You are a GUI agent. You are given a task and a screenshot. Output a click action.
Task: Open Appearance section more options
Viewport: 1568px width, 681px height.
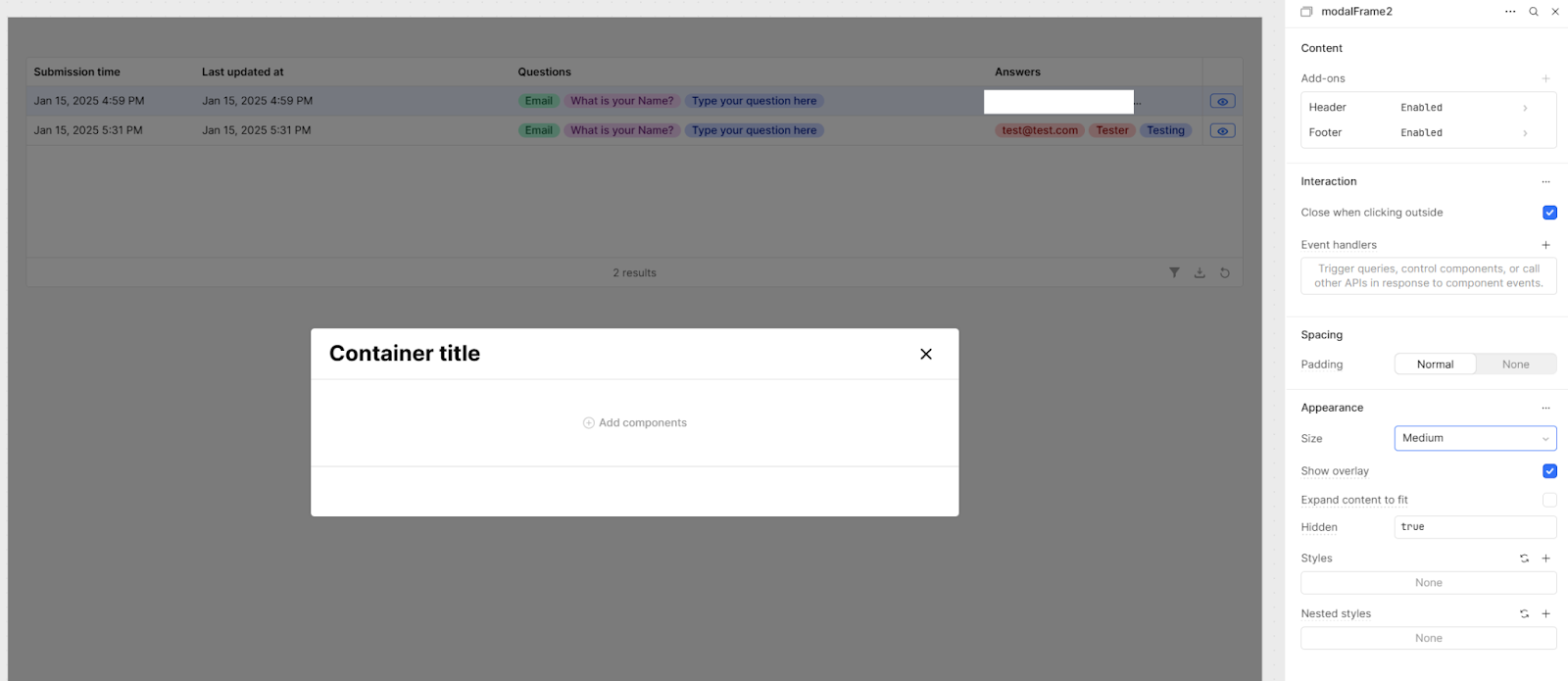coord(1545,408)
